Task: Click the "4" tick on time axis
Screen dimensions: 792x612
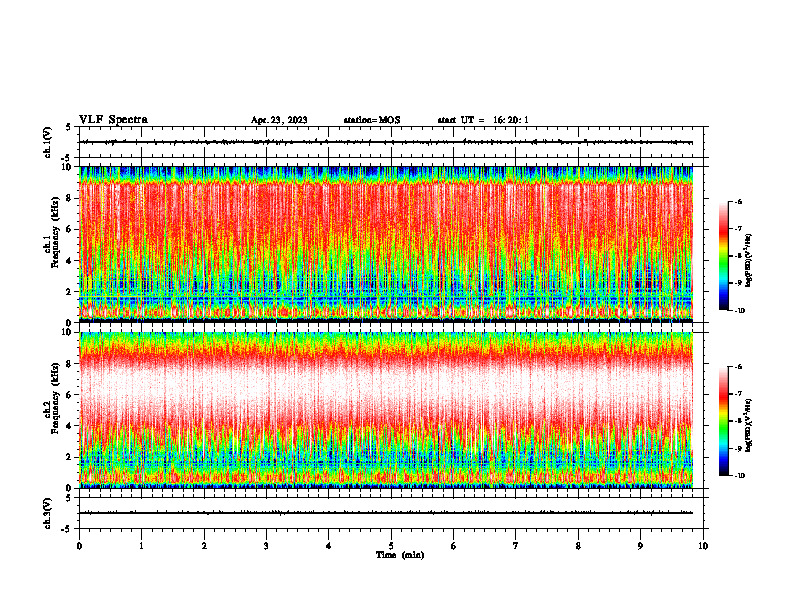Action: (x=329, y=546)
